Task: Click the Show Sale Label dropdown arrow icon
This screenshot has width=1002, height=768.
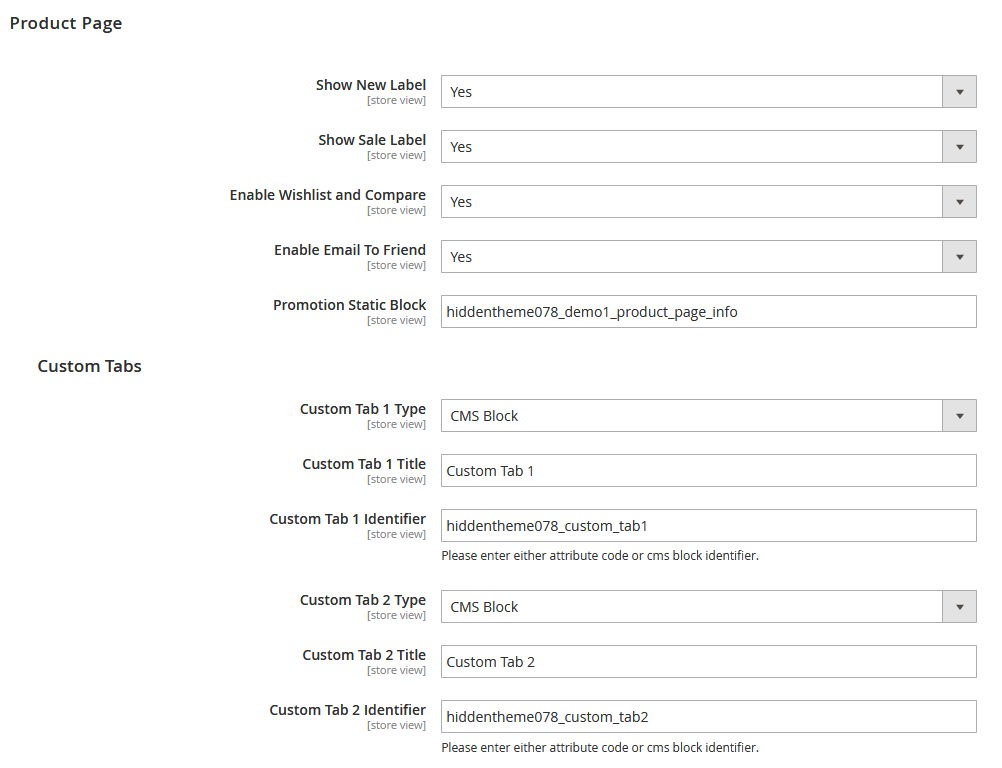Action: point(959,146)
